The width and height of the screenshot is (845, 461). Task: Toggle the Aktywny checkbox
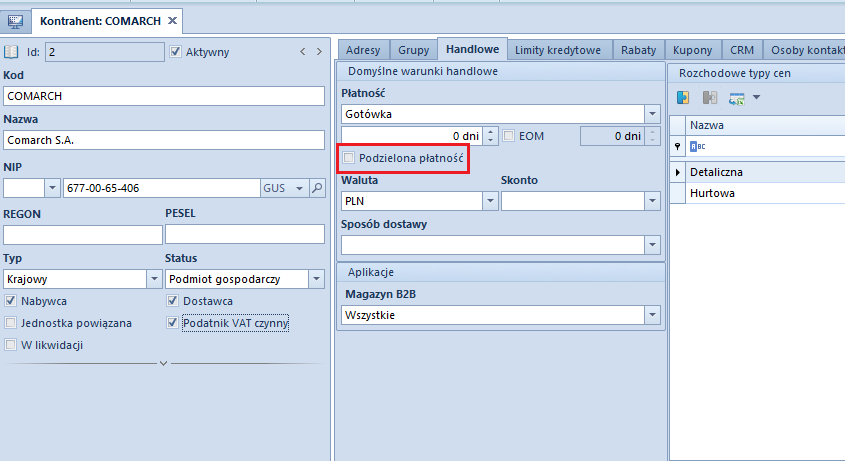[175, 52]
